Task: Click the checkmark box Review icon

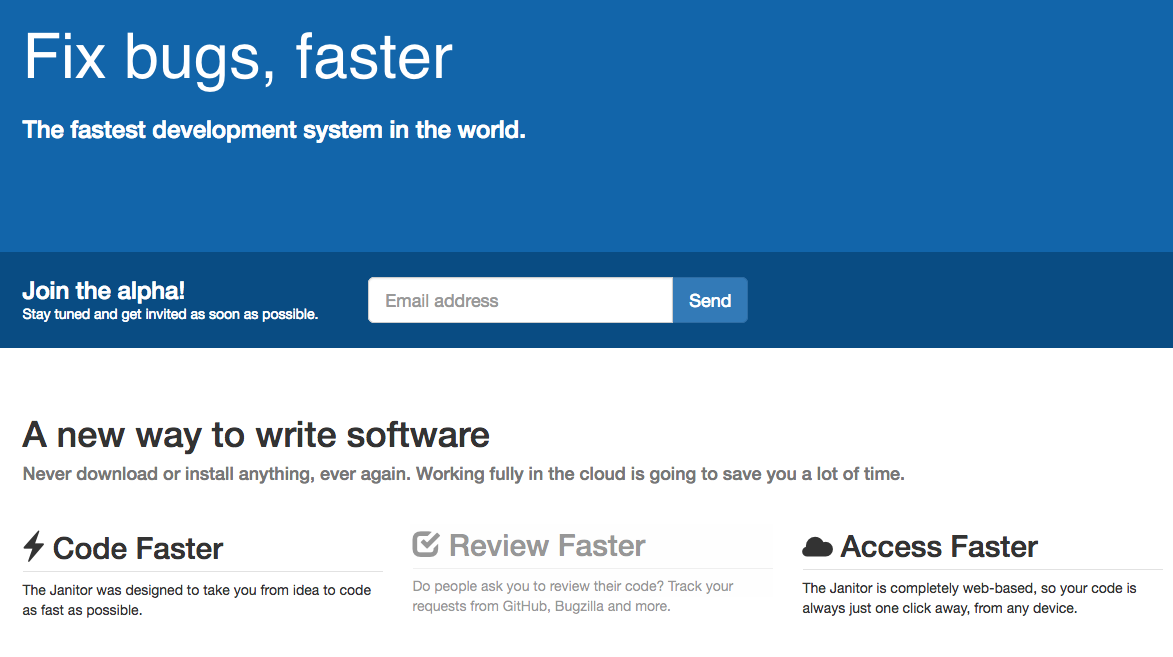Action: pyautogui.click(x=426, y=544)
